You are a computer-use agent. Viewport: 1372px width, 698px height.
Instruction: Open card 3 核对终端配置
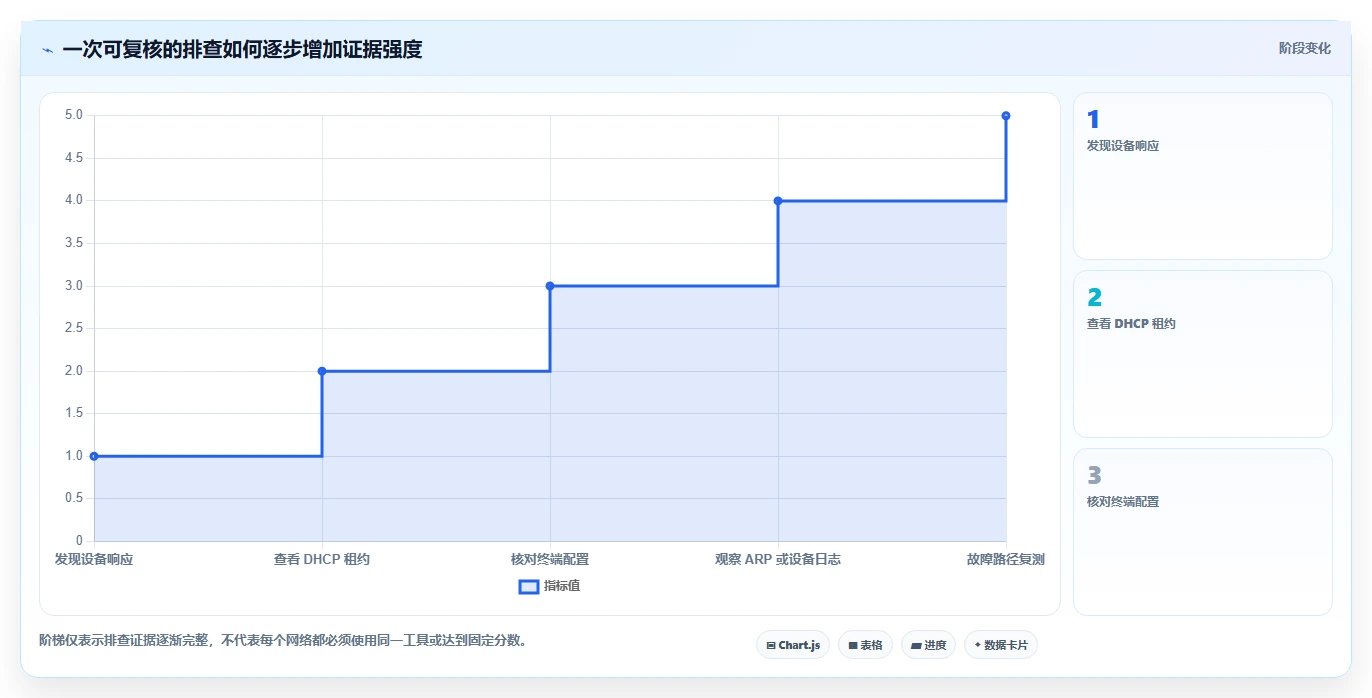(x=1203, y=532)
